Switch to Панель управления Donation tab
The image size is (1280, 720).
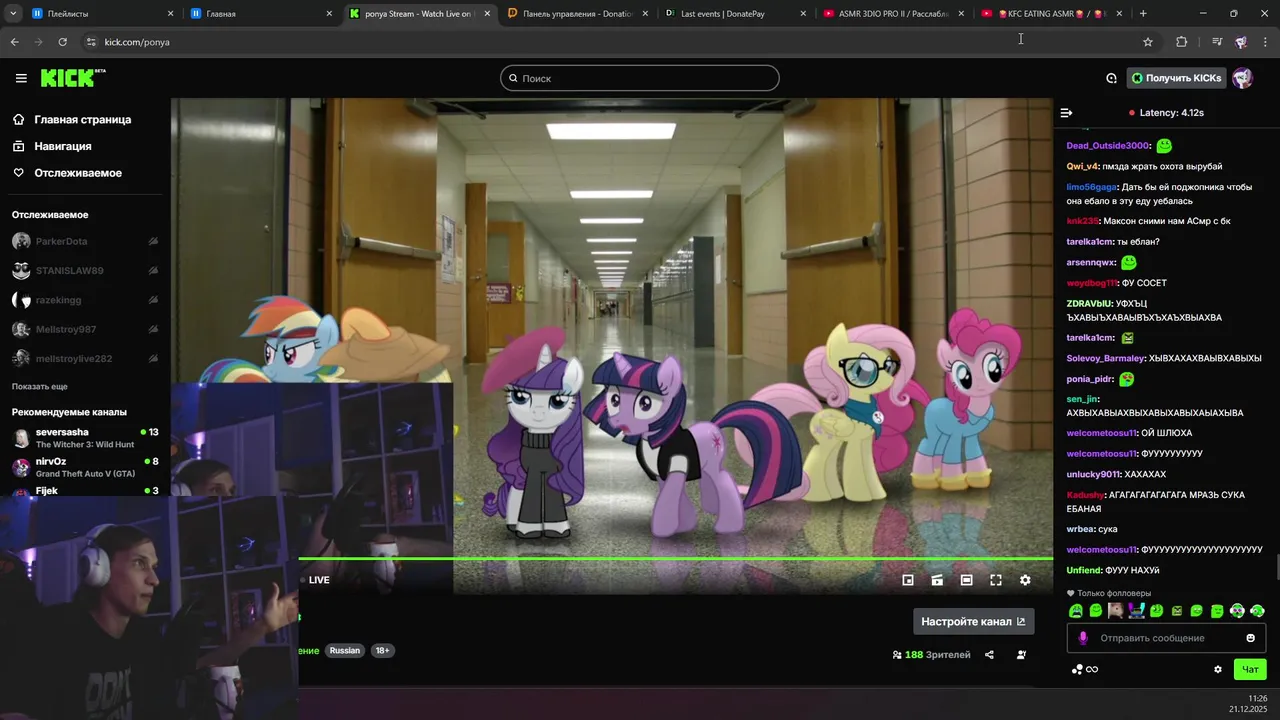(x=577, y=14)
